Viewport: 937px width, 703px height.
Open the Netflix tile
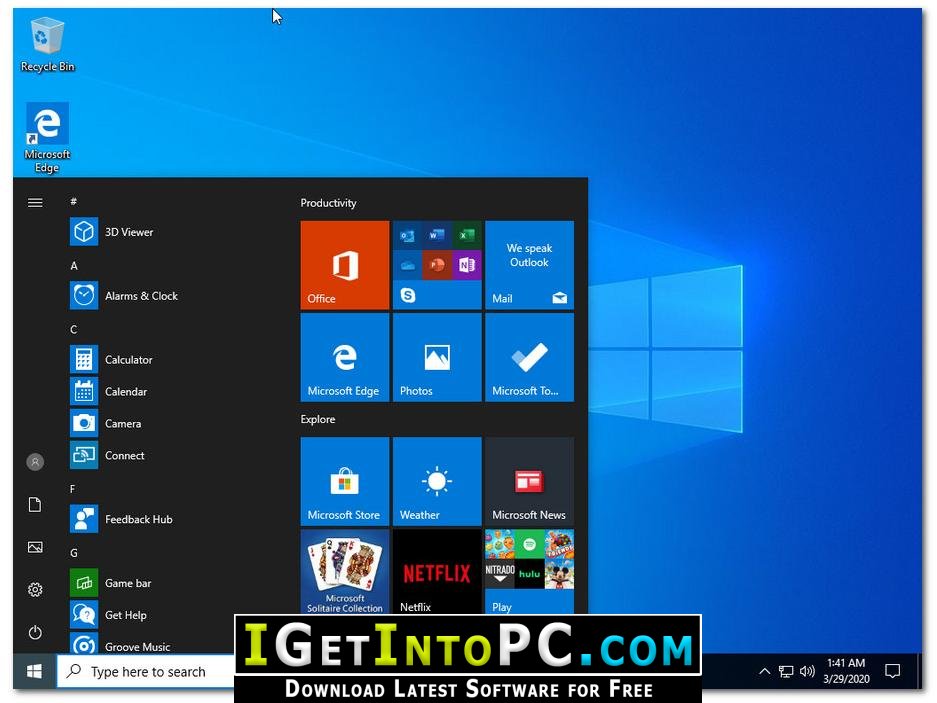click(x=437, y=571)
